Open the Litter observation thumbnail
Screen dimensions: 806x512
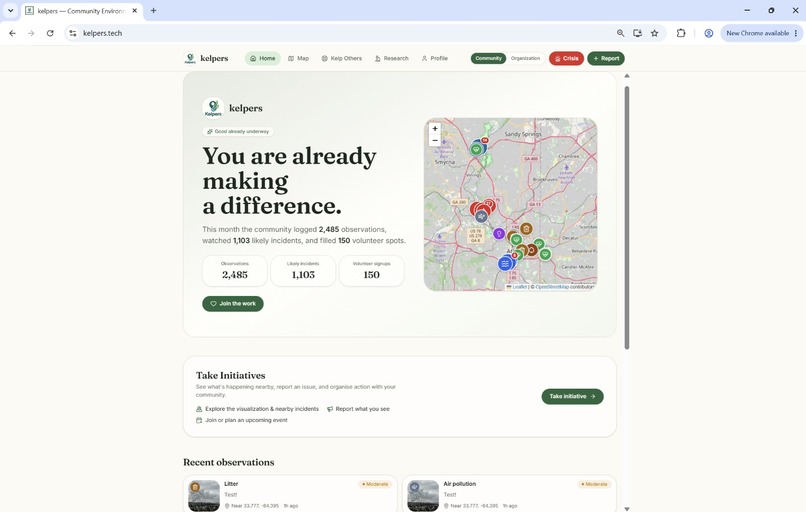[x=204, y=496]
